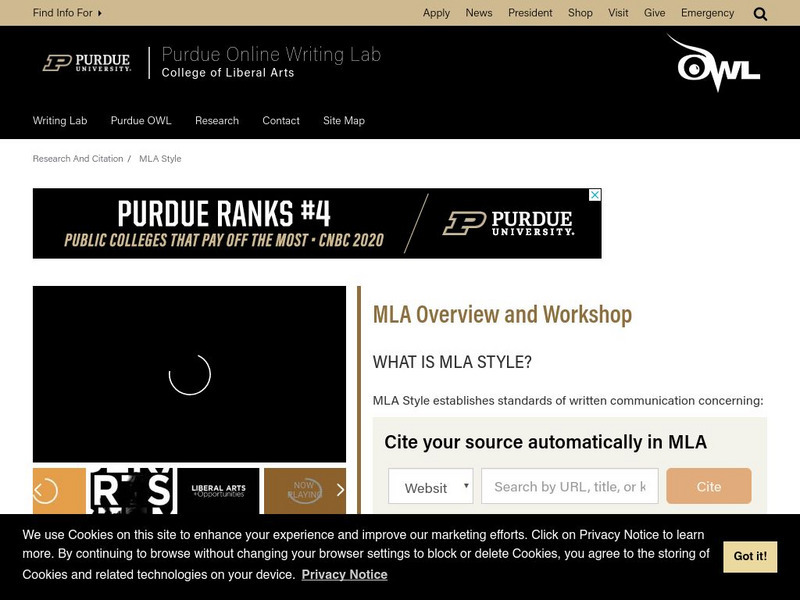Screen dimensions: 800x600
Task: Expand the Find Info For menu
Action: 67,13
